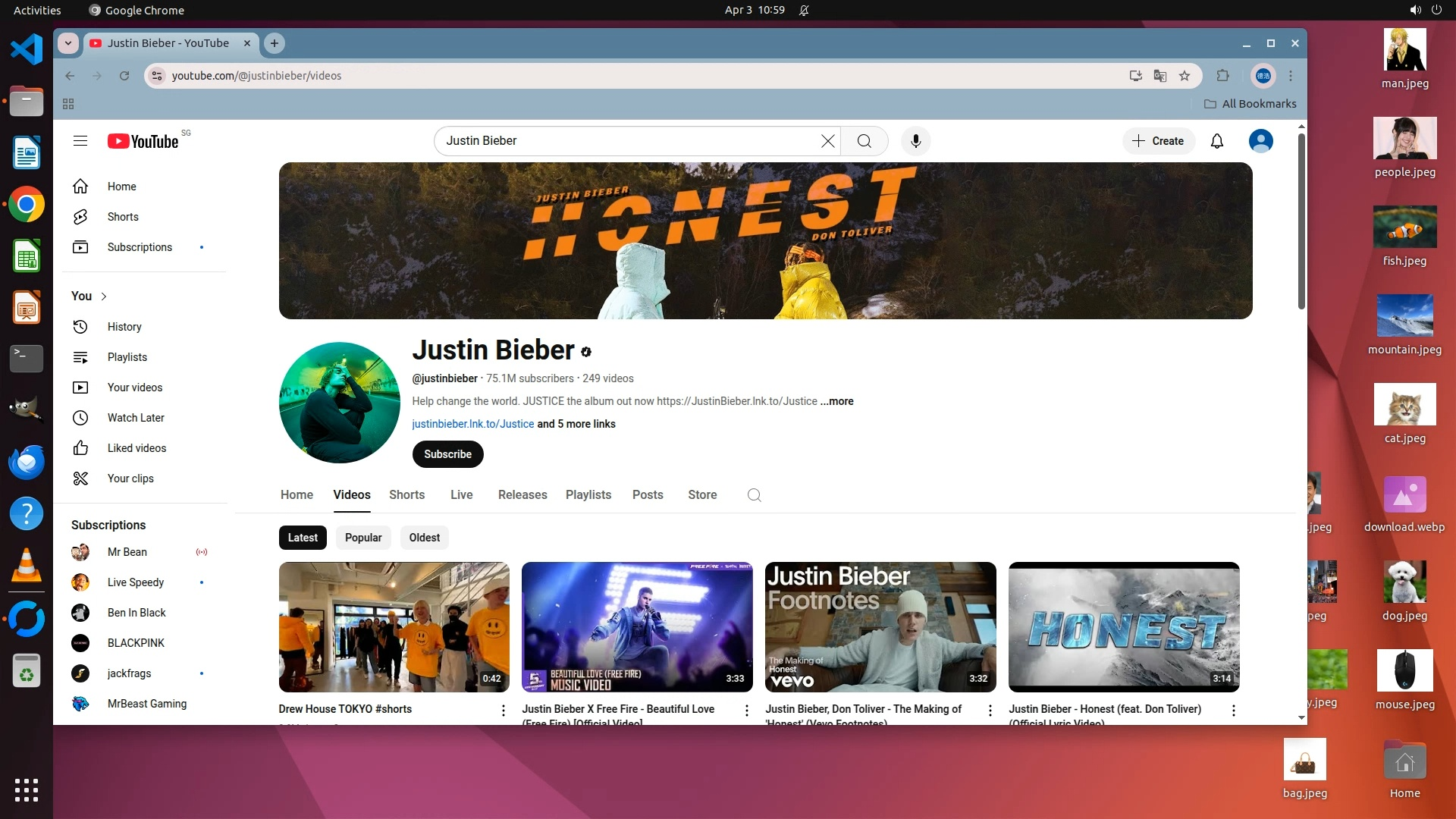The width and height of the screenshot is (1456, 819).
Task: Search within channel magnifier icon
Action: click(754, 495)
